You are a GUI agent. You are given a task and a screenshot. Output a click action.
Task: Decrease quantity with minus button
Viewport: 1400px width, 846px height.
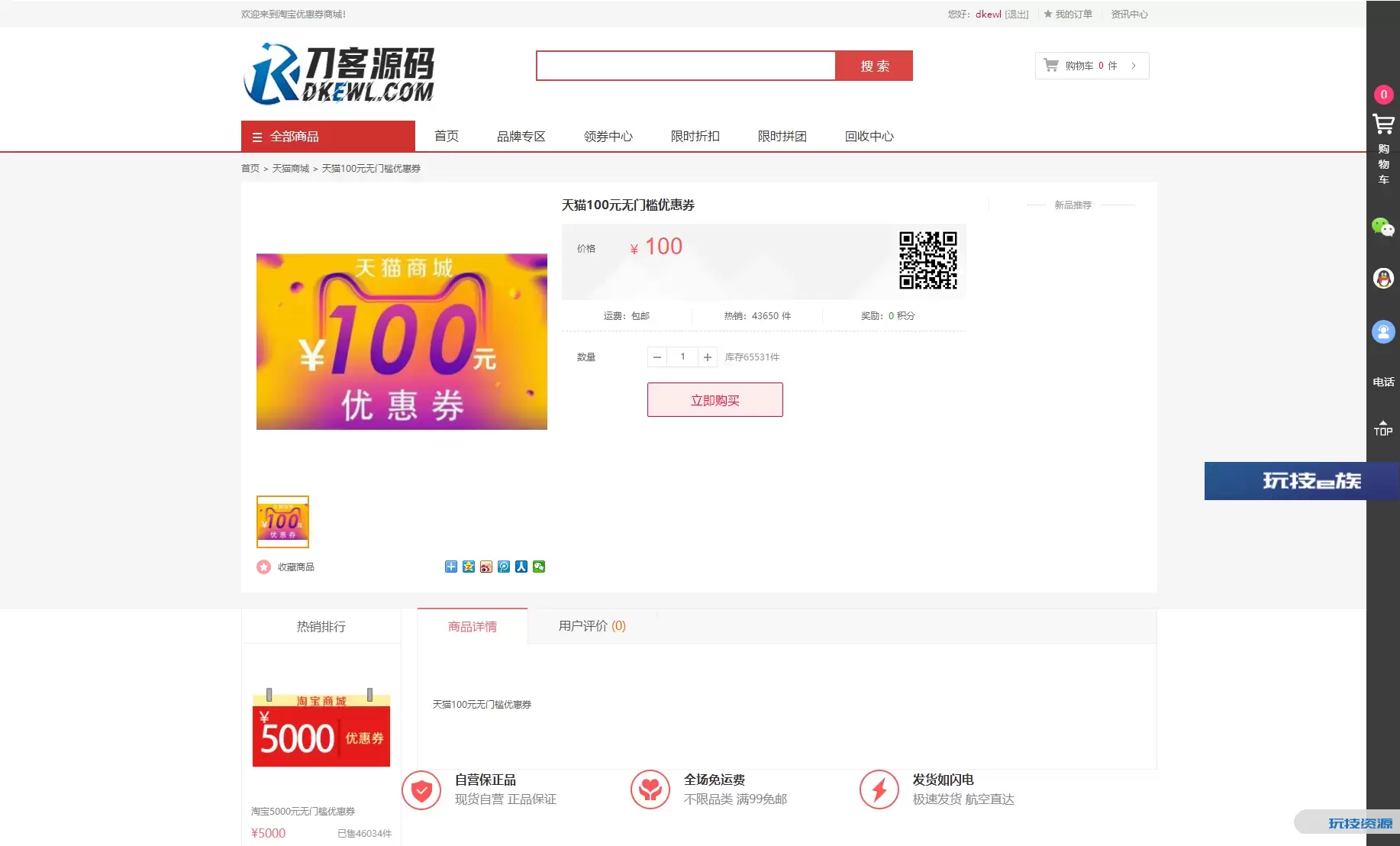[x=657, y=357]
